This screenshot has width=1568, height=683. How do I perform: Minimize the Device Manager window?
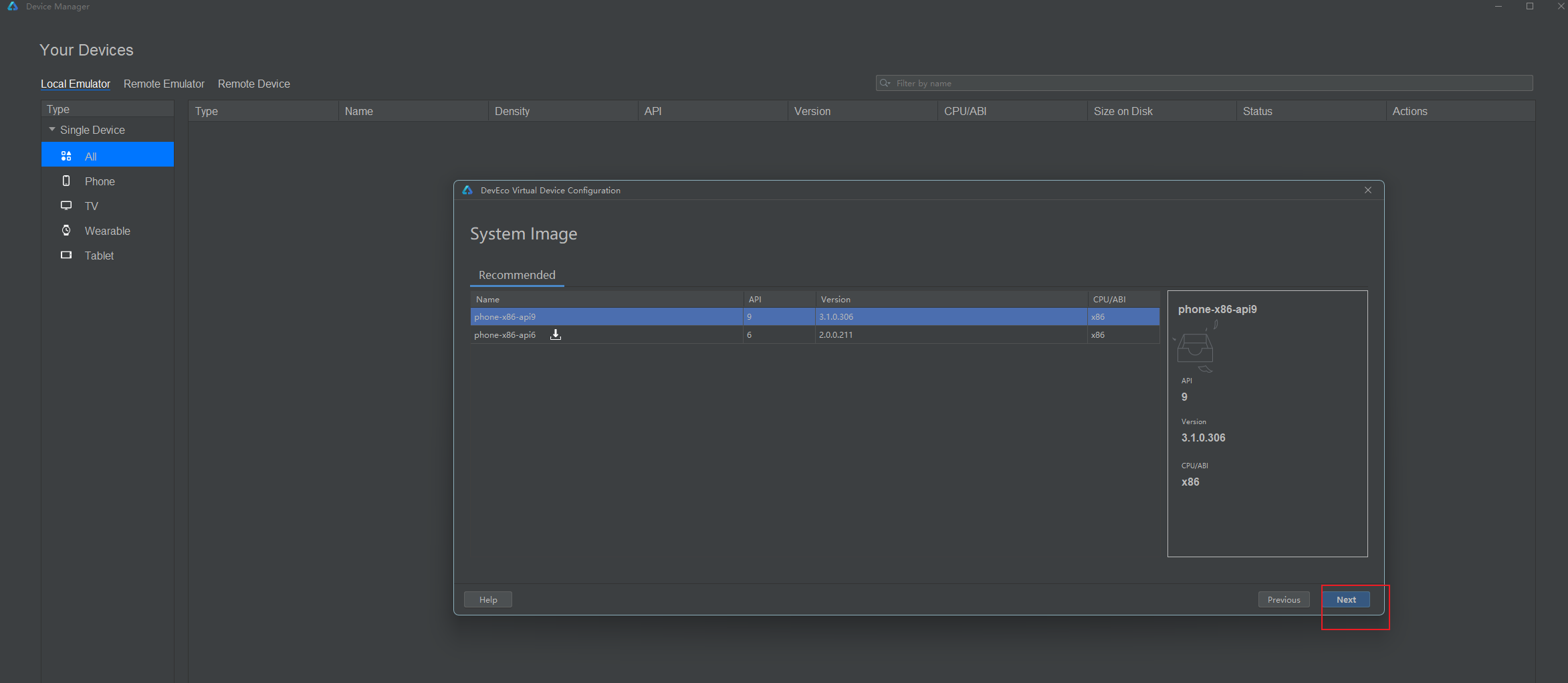click(1498, 6)
